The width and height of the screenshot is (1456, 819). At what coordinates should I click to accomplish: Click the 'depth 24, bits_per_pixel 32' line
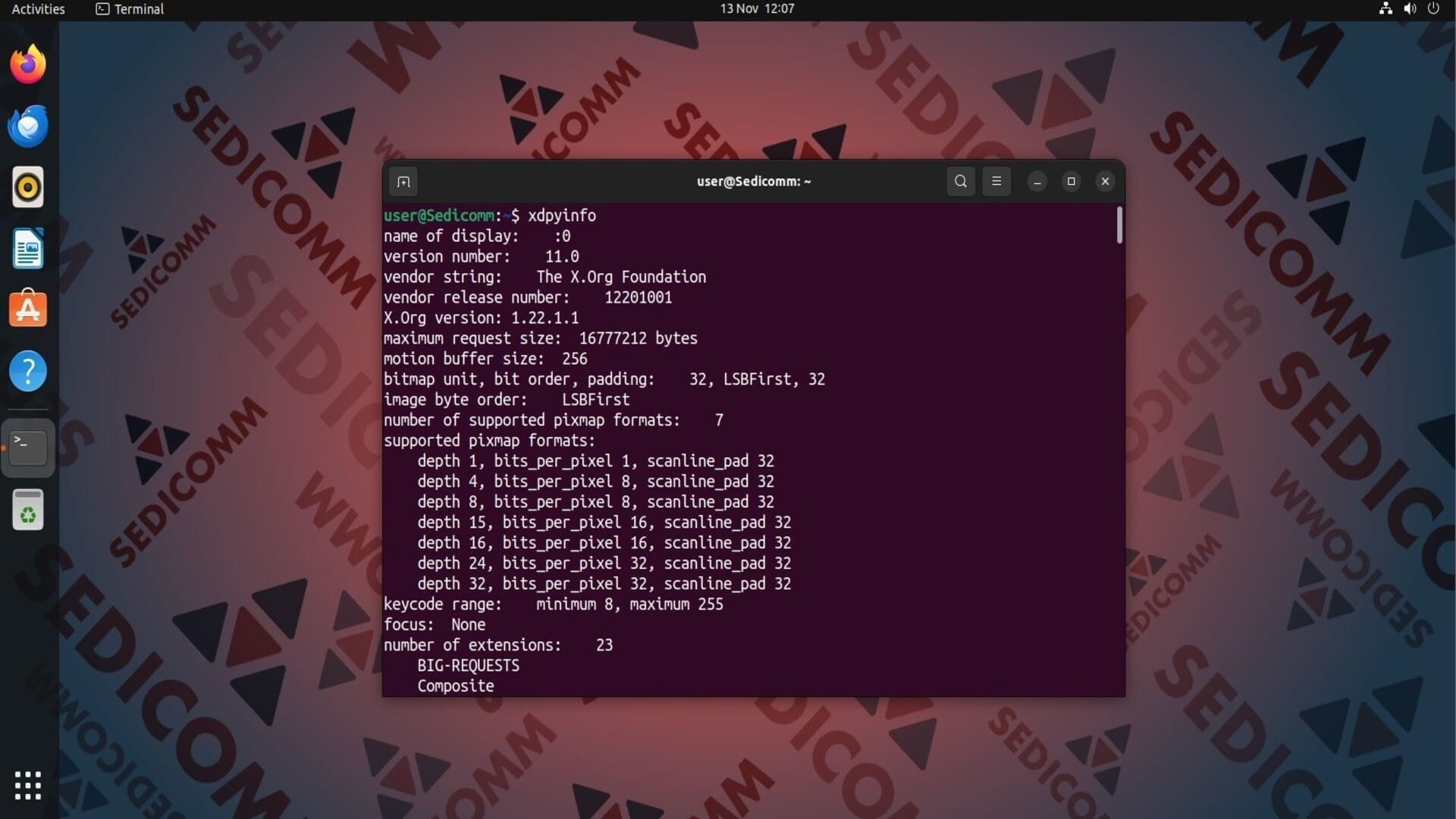click(x=604, y=563)
